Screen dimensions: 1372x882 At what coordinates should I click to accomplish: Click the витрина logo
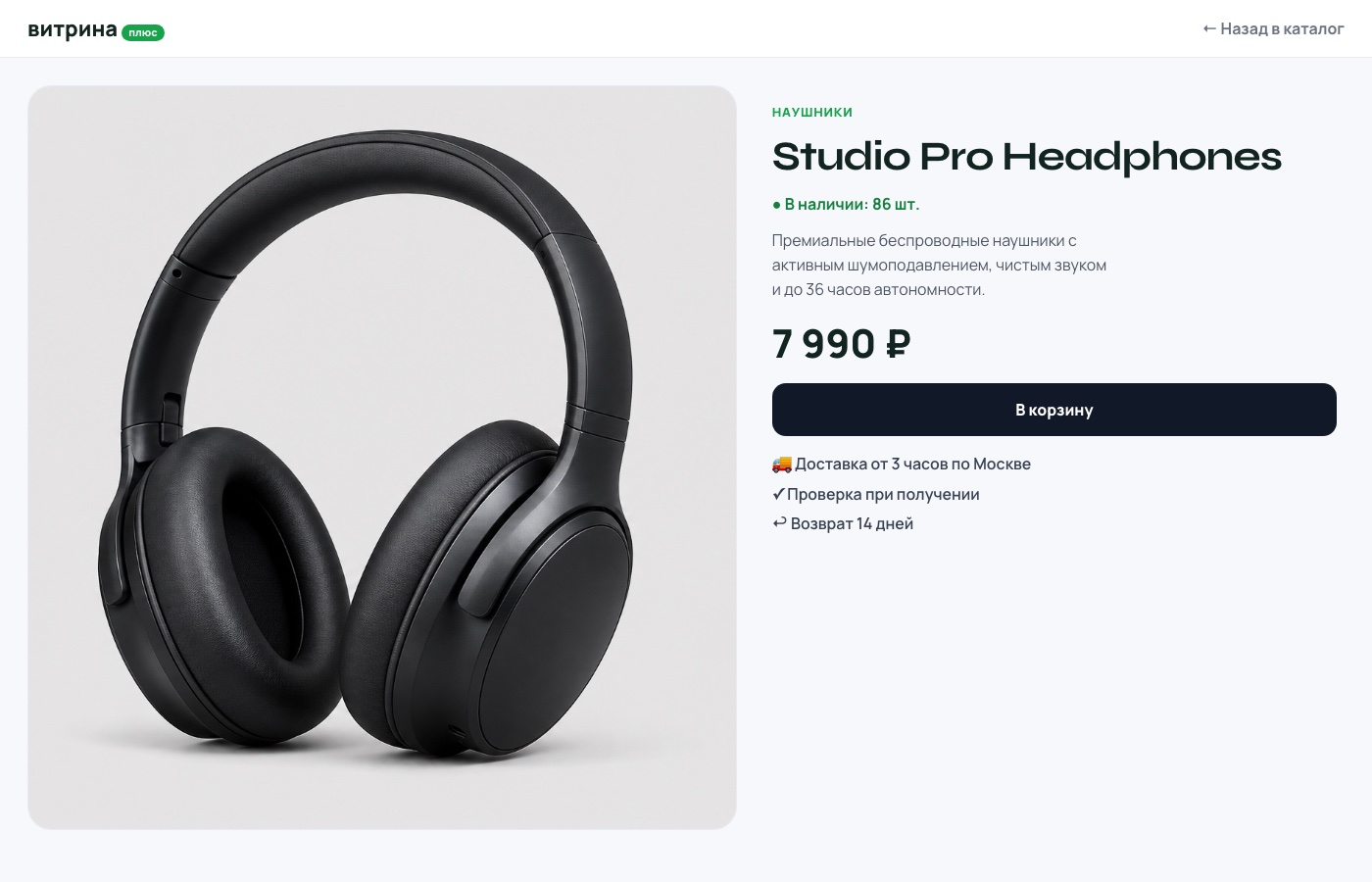(x=73, y=29)
